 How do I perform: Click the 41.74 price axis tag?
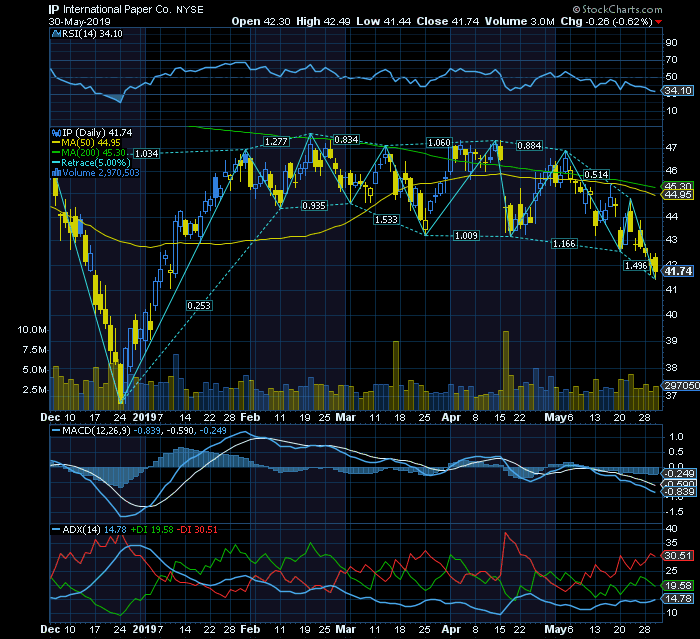pos(678,271)
